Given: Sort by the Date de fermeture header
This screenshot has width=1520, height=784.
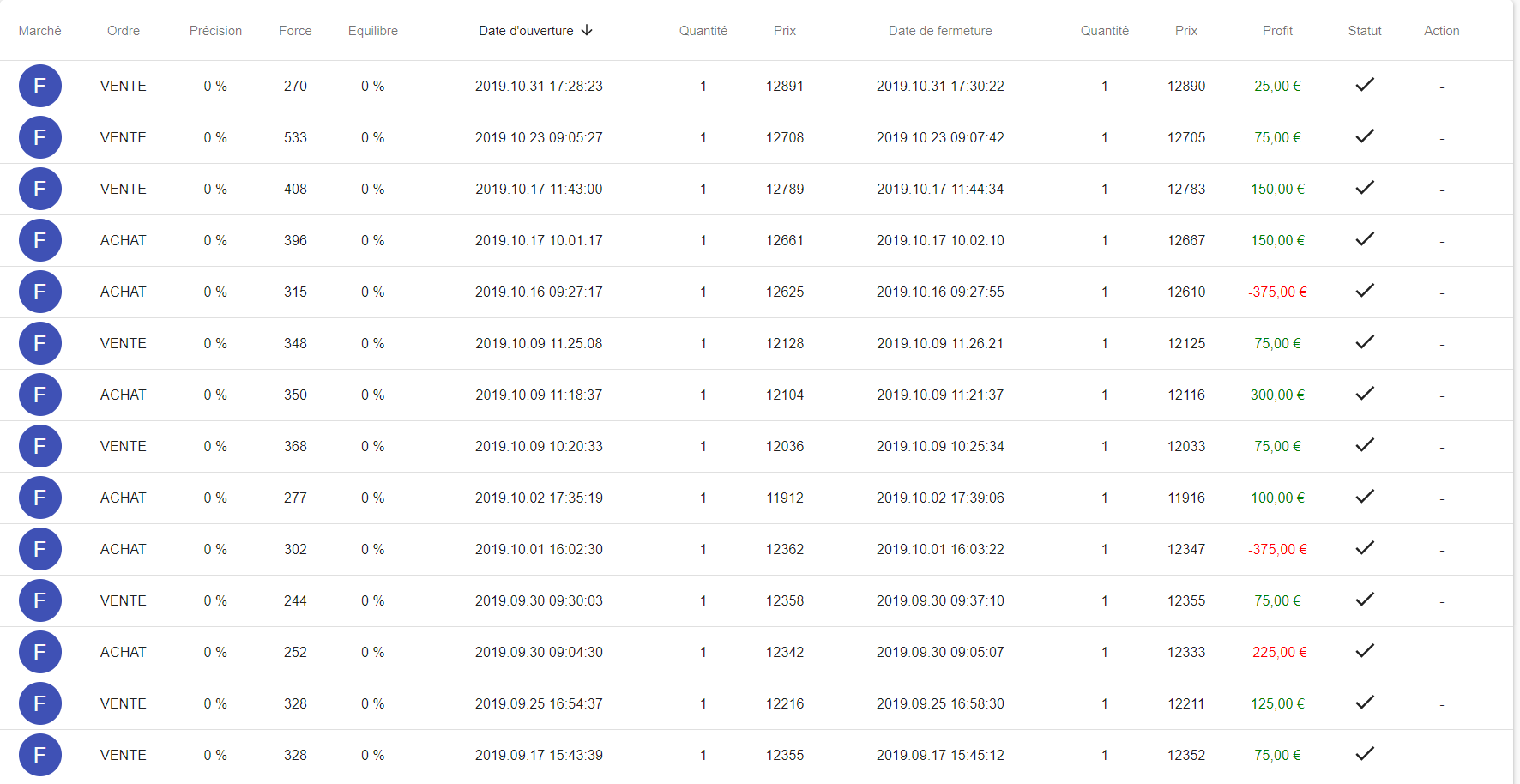Looking at the screenshot, I should pyautogui.click(x=940, y=31).
